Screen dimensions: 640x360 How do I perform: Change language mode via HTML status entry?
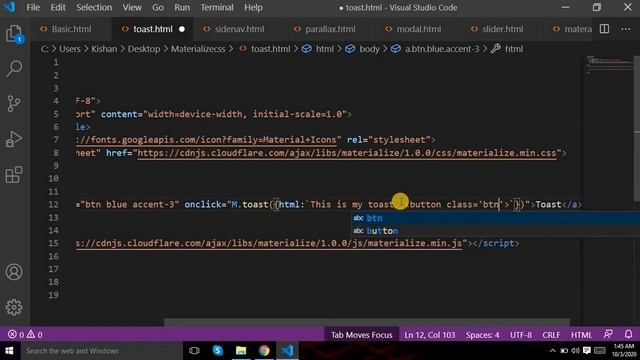coord(581,335)
